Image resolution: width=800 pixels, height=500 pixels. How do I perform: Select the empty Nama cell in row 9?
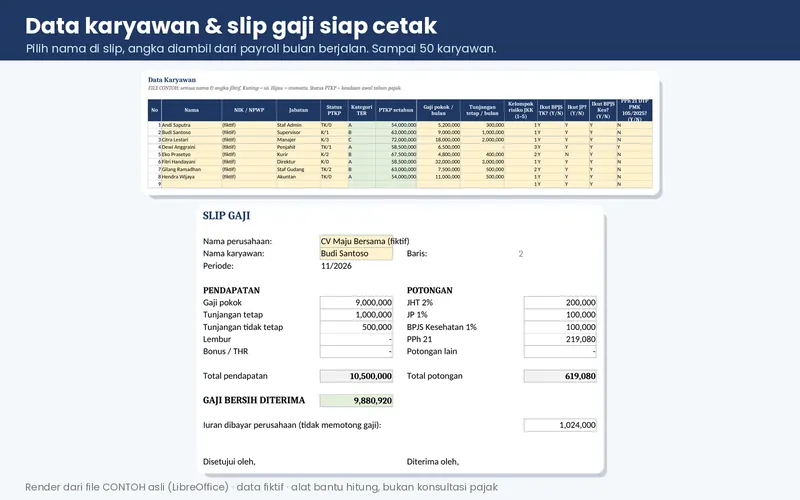191,184
